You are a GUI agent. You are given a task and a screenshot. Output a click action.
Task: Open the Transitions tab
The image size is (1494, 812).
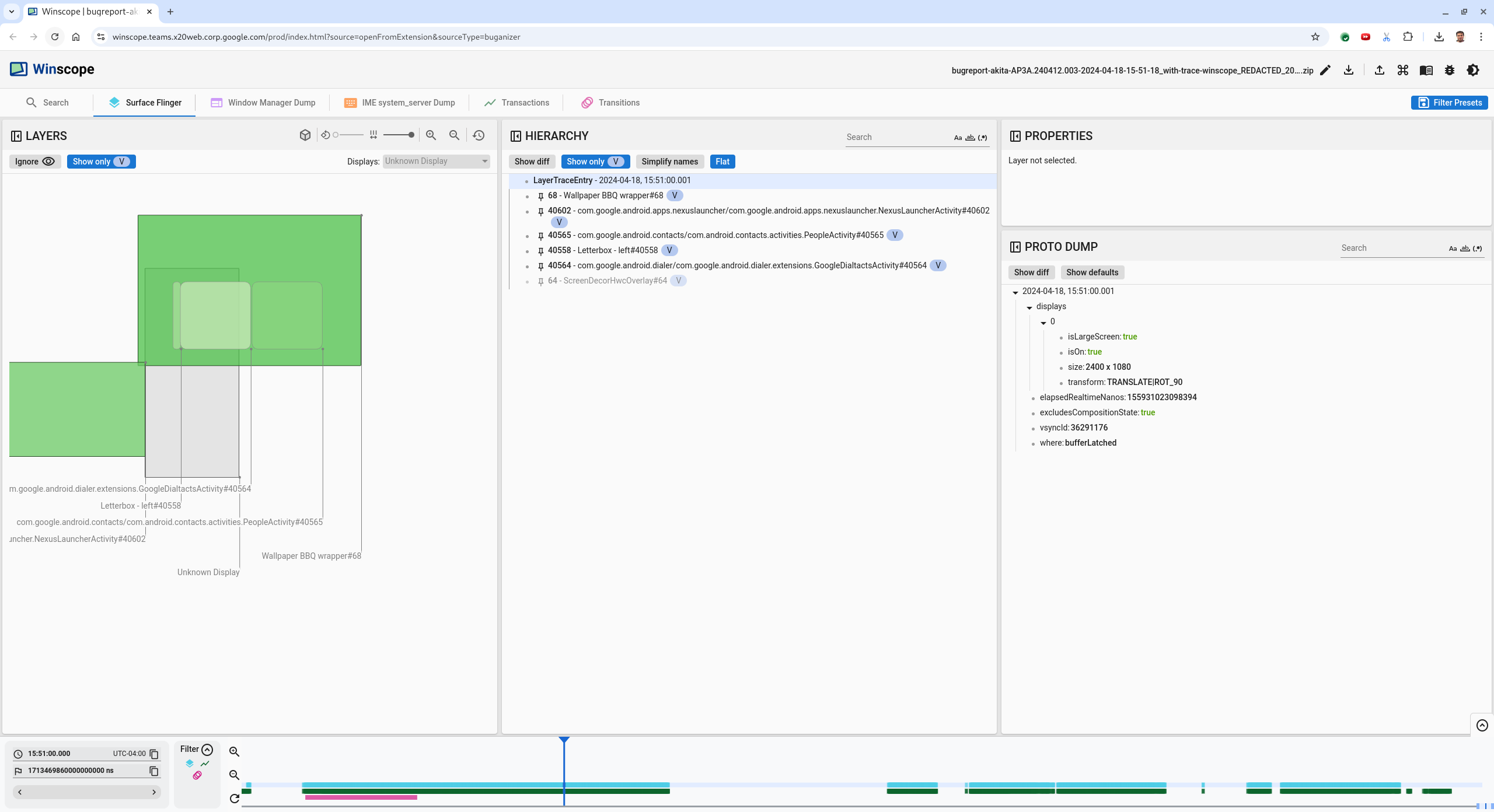coord(610,103)
